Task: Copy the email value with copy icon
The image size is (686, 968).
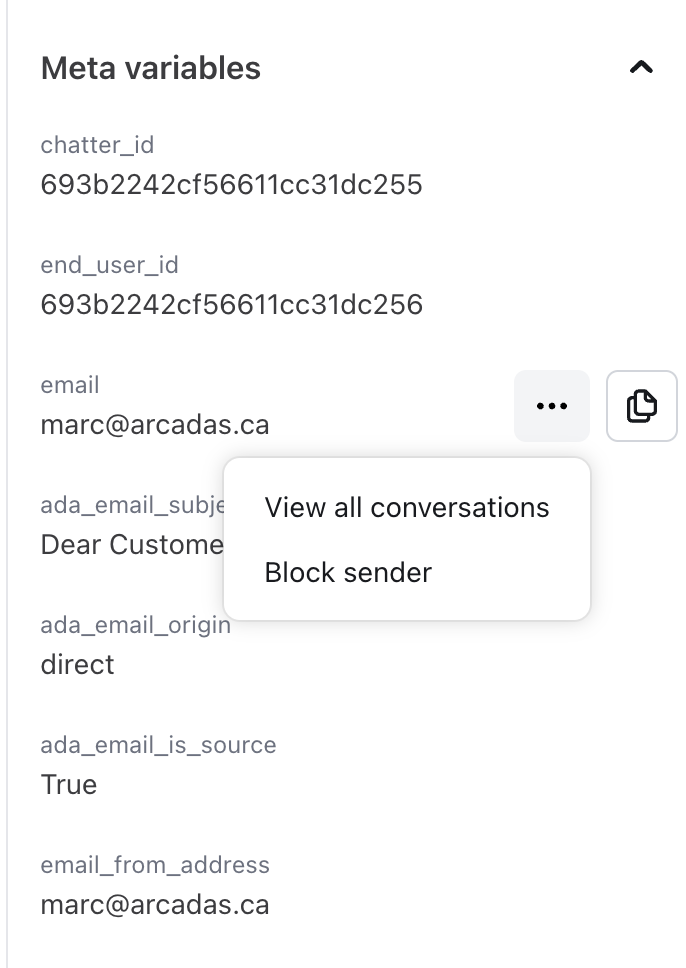Action: (642, 406)
